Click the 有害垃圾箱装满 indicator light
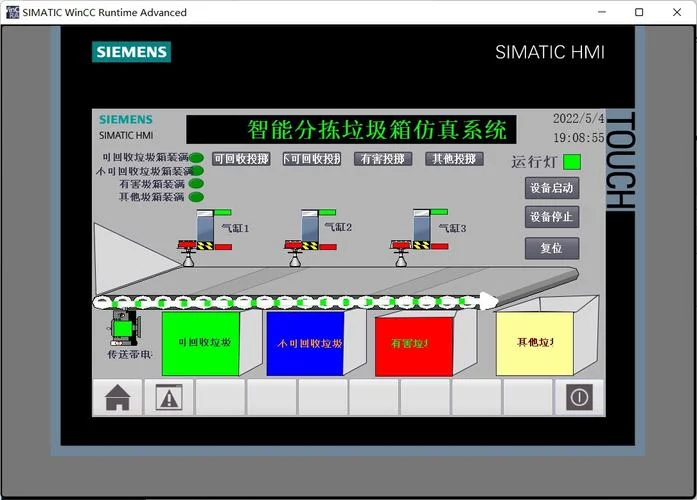Viewport: 697px width, 500px height. click(x=196, y=184)
